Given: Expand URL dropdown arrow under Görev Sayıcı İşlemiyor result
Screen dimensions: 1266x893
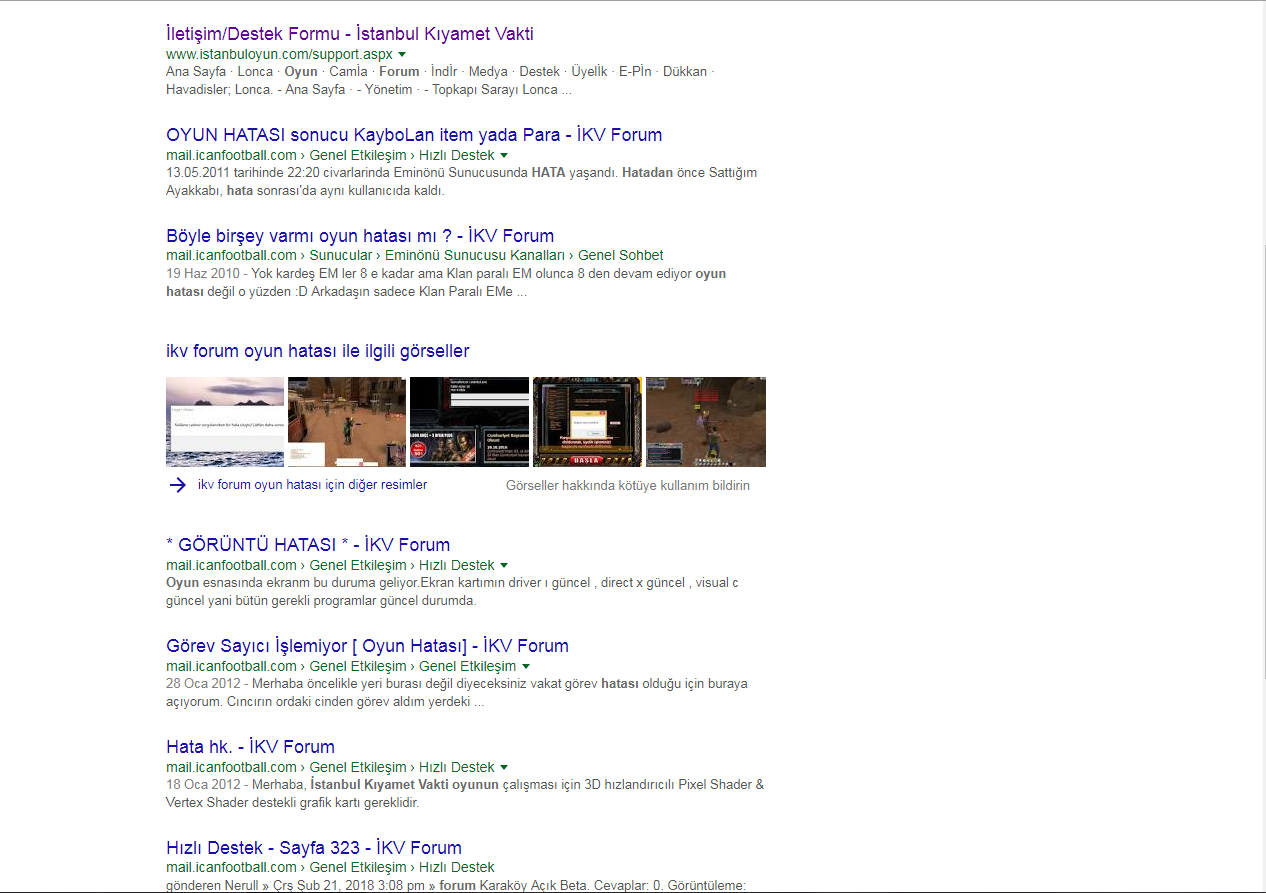Looking at the screenshot, I should tap(526, 666).
